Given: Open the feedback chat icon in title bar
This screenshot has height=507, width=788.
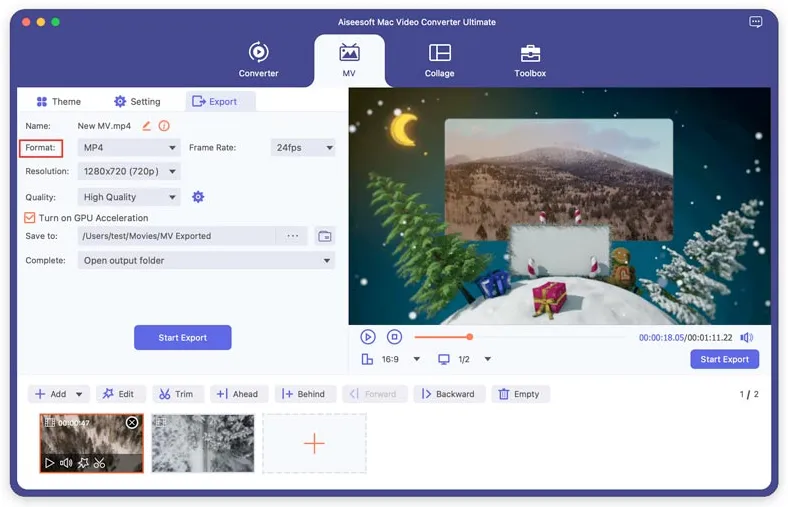Looking at the screenshot, I should [755, 22].
